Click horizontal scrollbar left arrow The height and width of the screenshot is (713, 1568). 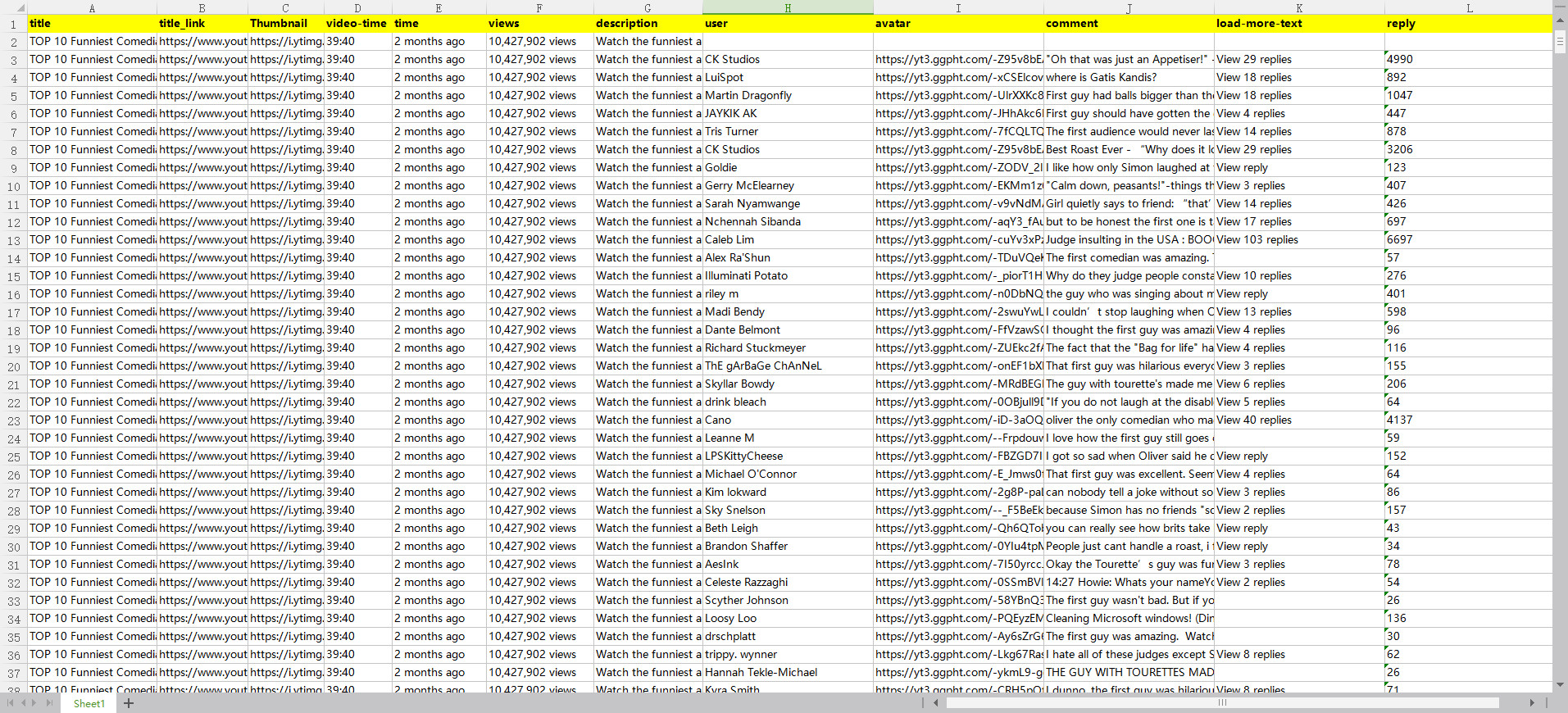pyautogui.click(x=936, y=703)
